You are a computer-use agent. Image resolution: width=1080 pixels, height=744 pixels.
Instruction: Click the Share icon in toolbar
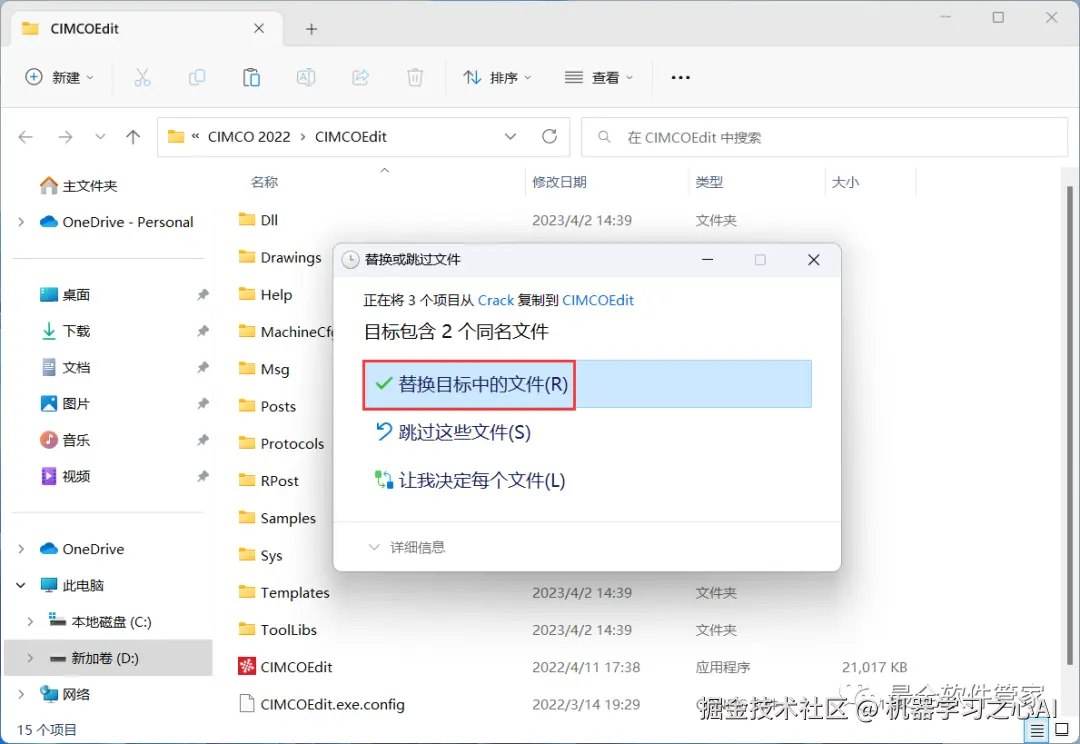coord(360,78)
